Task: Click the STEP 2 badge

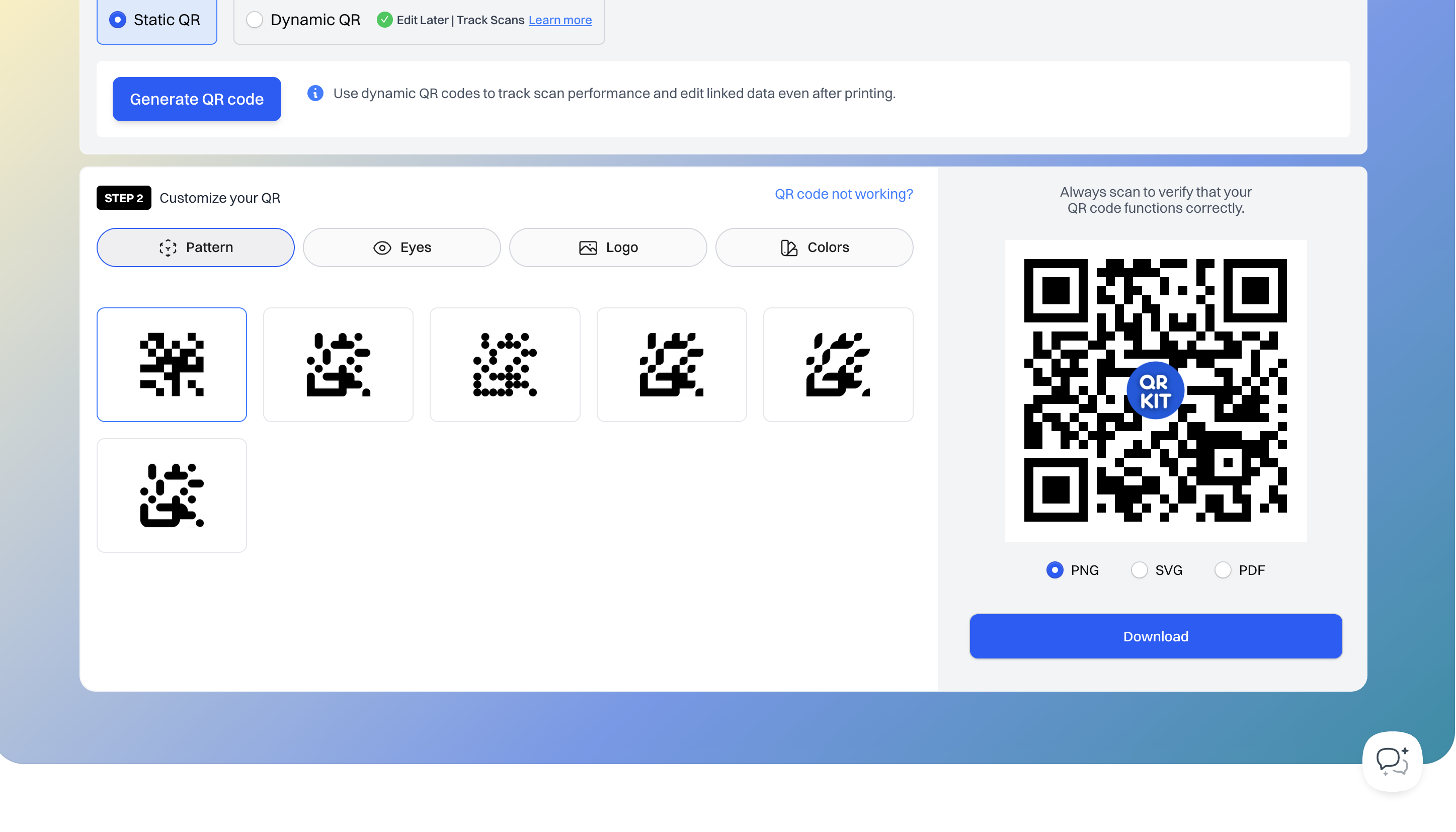Action: (123, 198)
